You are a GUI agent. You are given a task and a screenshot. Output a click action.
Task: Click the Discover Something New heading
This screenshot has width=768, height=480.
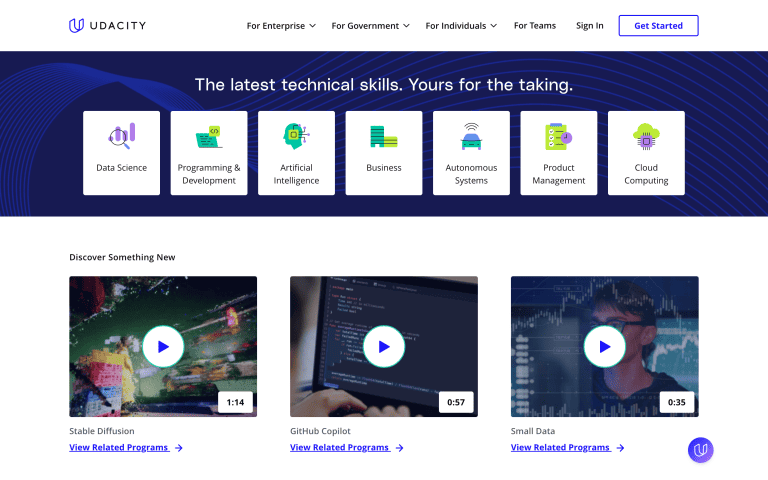pyautogui.click(x=122, y=257)
